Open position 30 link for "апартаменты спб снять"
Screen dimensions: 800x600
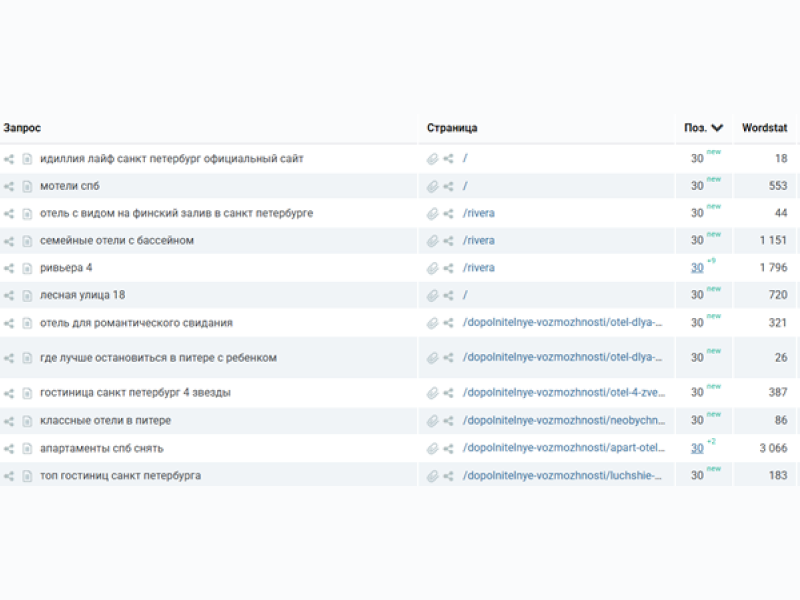pos(697,448)
